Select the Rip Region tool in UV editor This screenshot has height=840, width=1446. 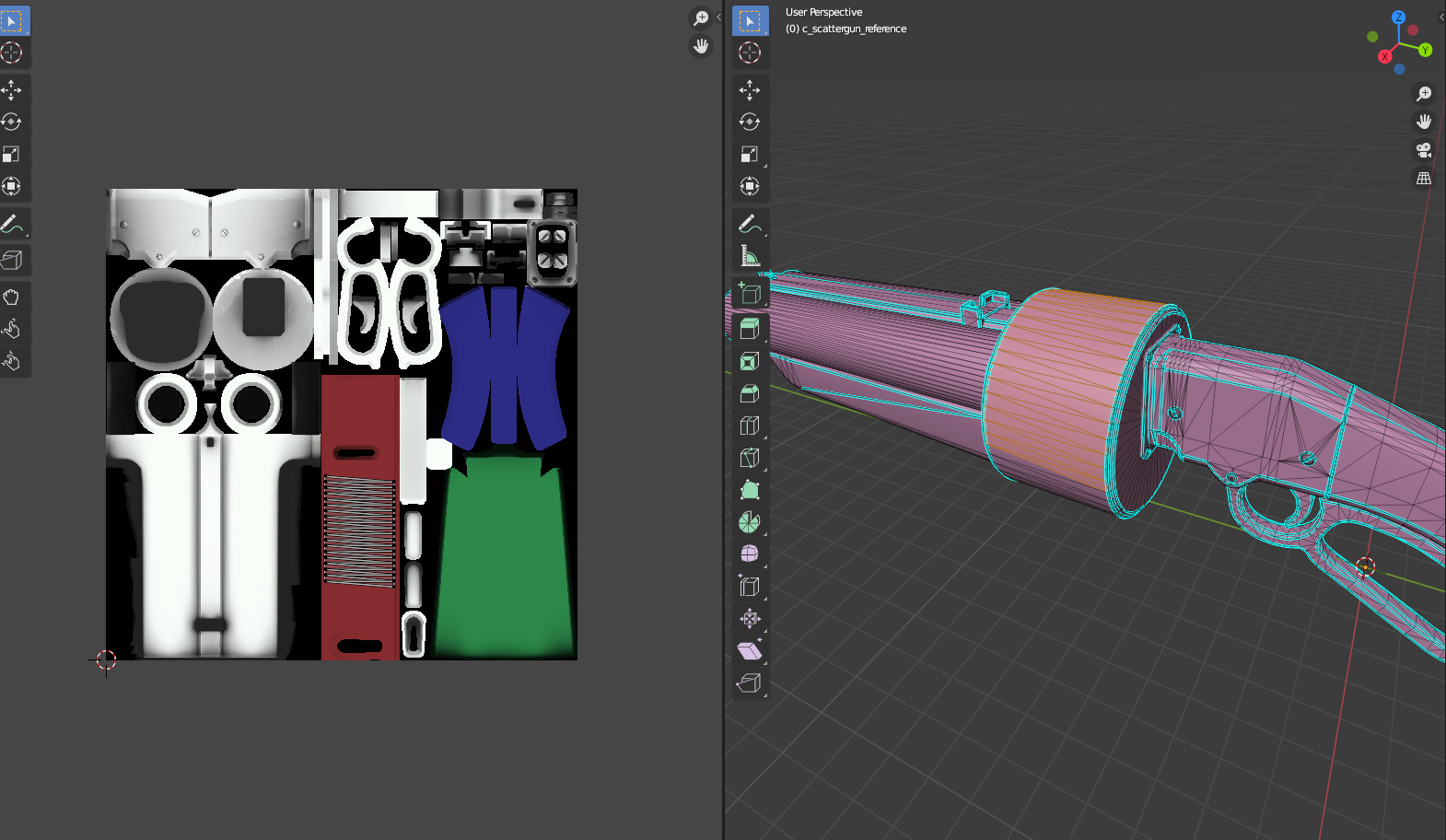tap(13, 260)
